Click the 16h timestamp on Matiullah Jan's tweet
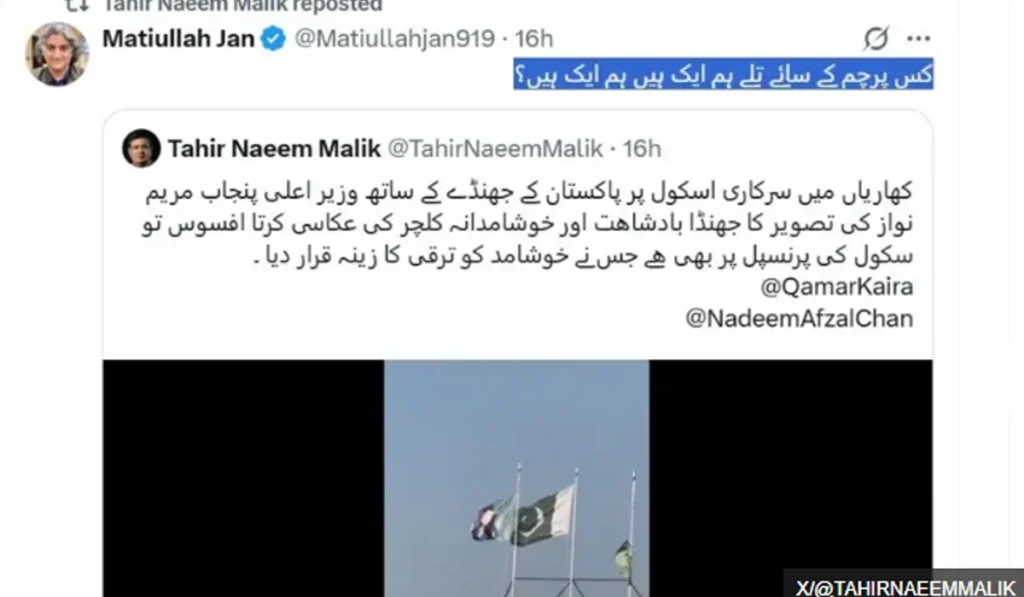 click(534, 39)
